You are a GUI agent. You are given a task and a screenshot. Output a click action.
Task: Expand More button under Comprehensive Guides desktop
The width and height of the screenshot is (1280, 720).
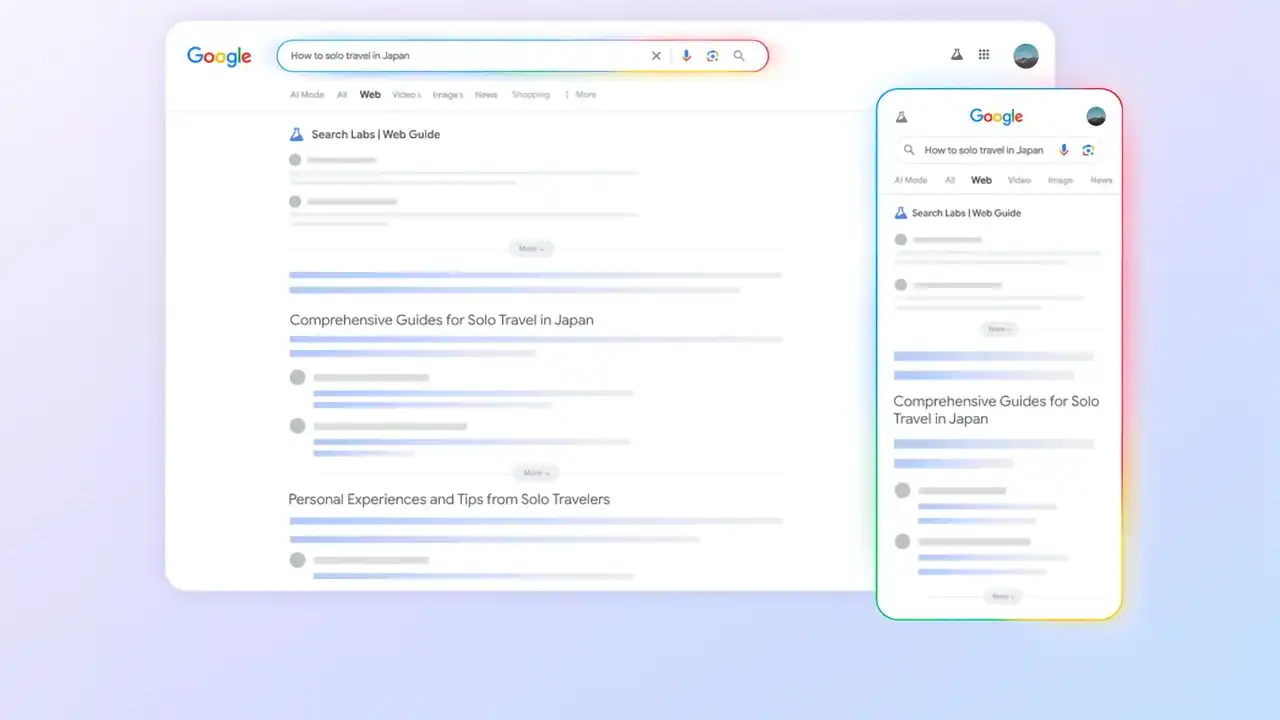[536, 472]
